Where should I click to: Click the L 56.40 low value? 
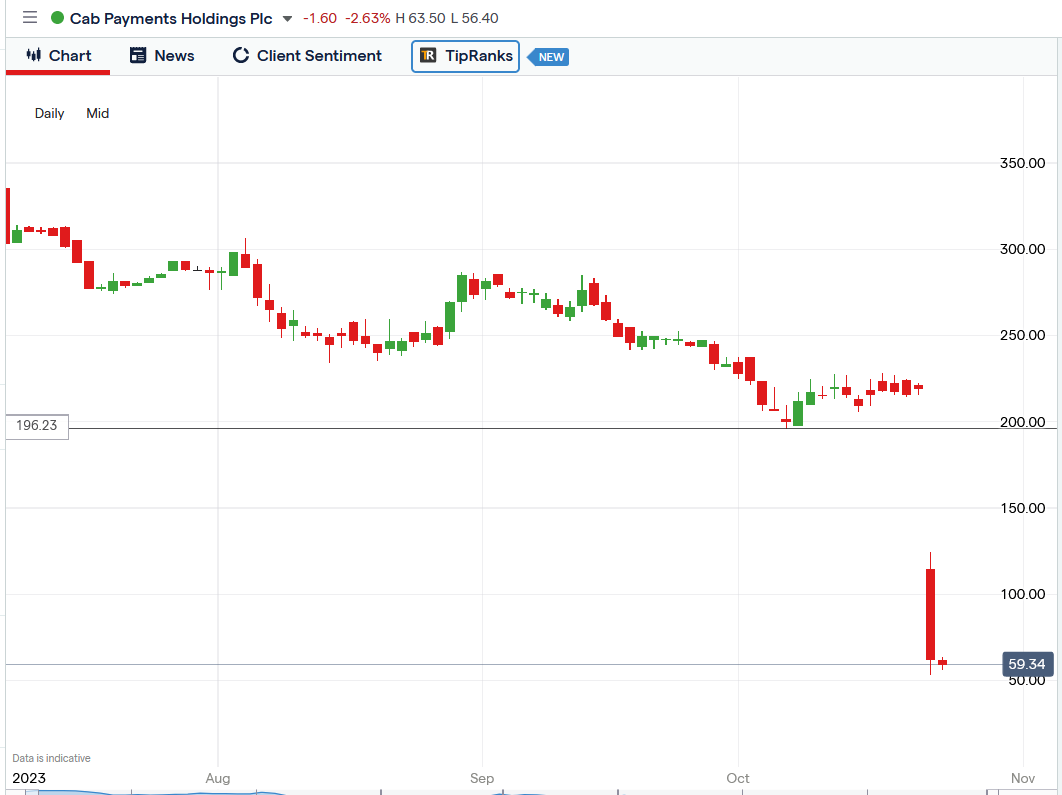474,18
